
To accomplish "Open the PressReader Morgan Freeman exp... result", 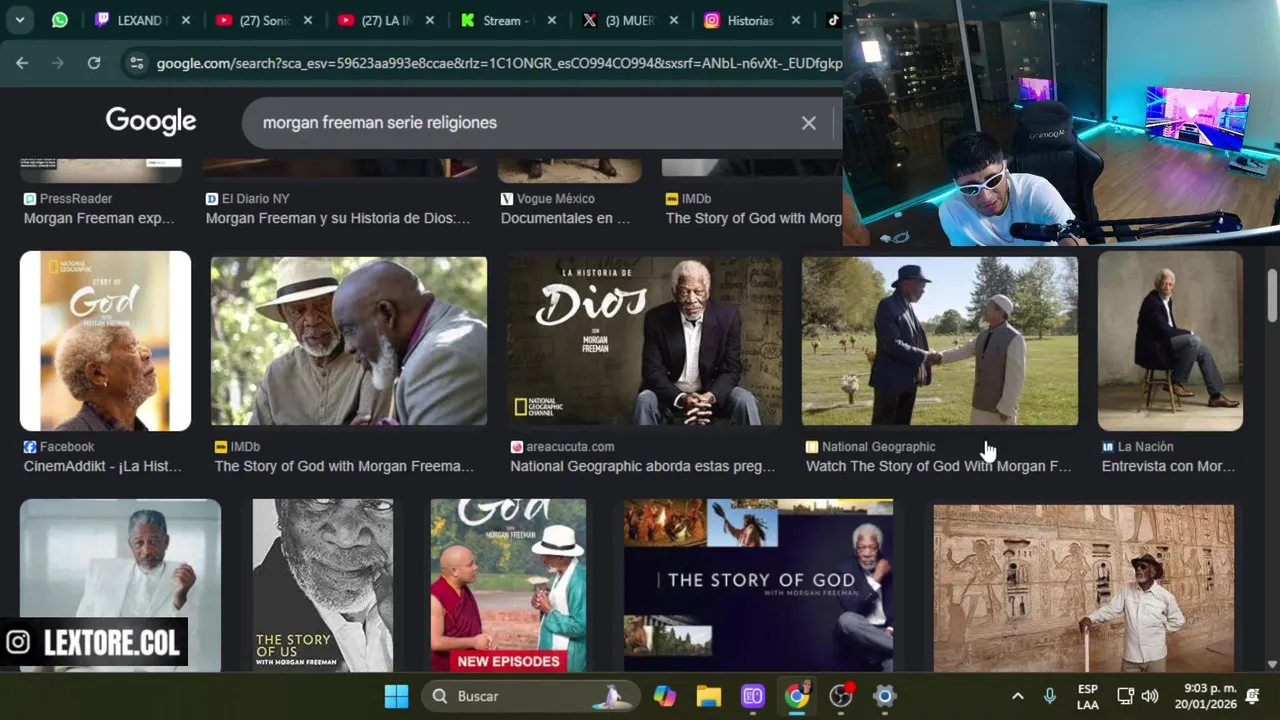I will point(99,218).
